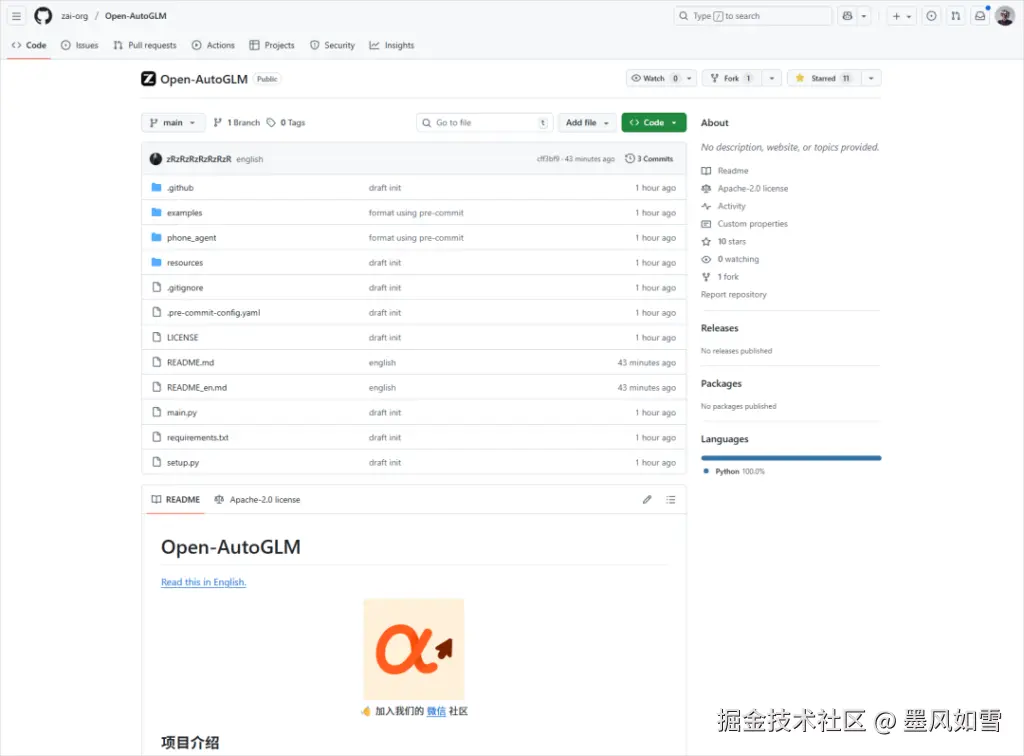
Task: Open the Actions tab
Action: tap(214, 45)
